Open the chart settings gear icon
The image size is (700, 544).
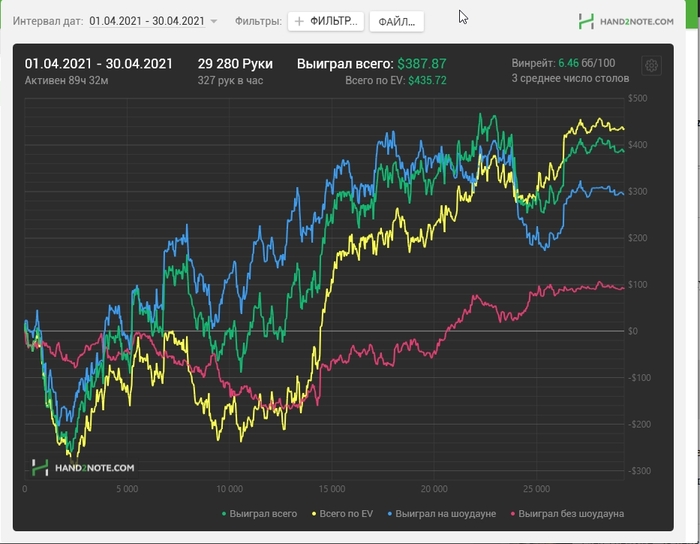[651, 66]
